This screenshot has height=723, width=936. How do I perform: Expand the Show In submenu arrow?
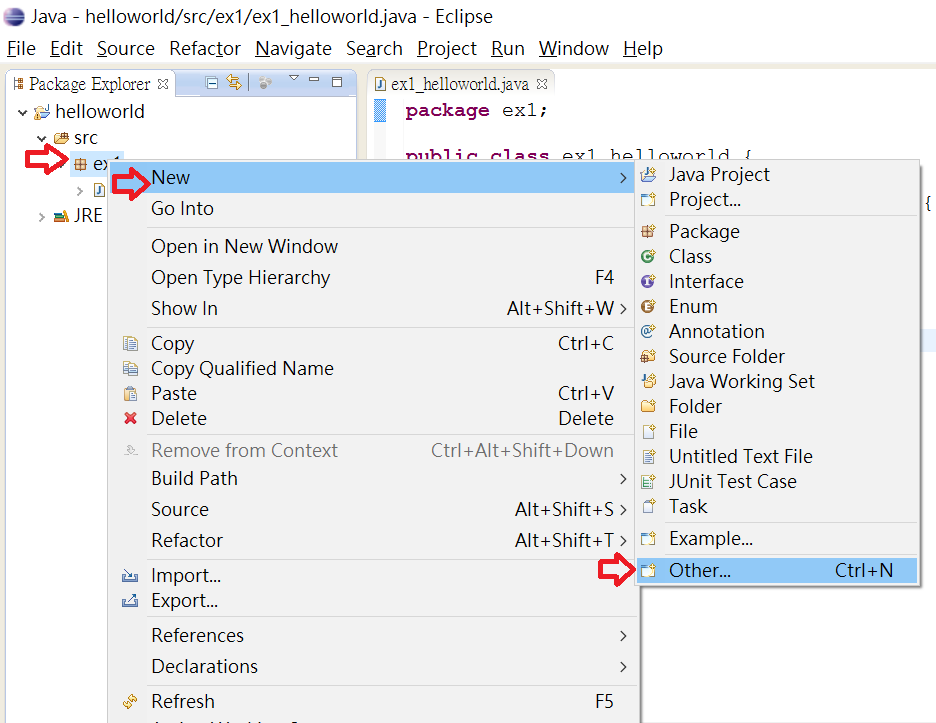coord(623,309)
